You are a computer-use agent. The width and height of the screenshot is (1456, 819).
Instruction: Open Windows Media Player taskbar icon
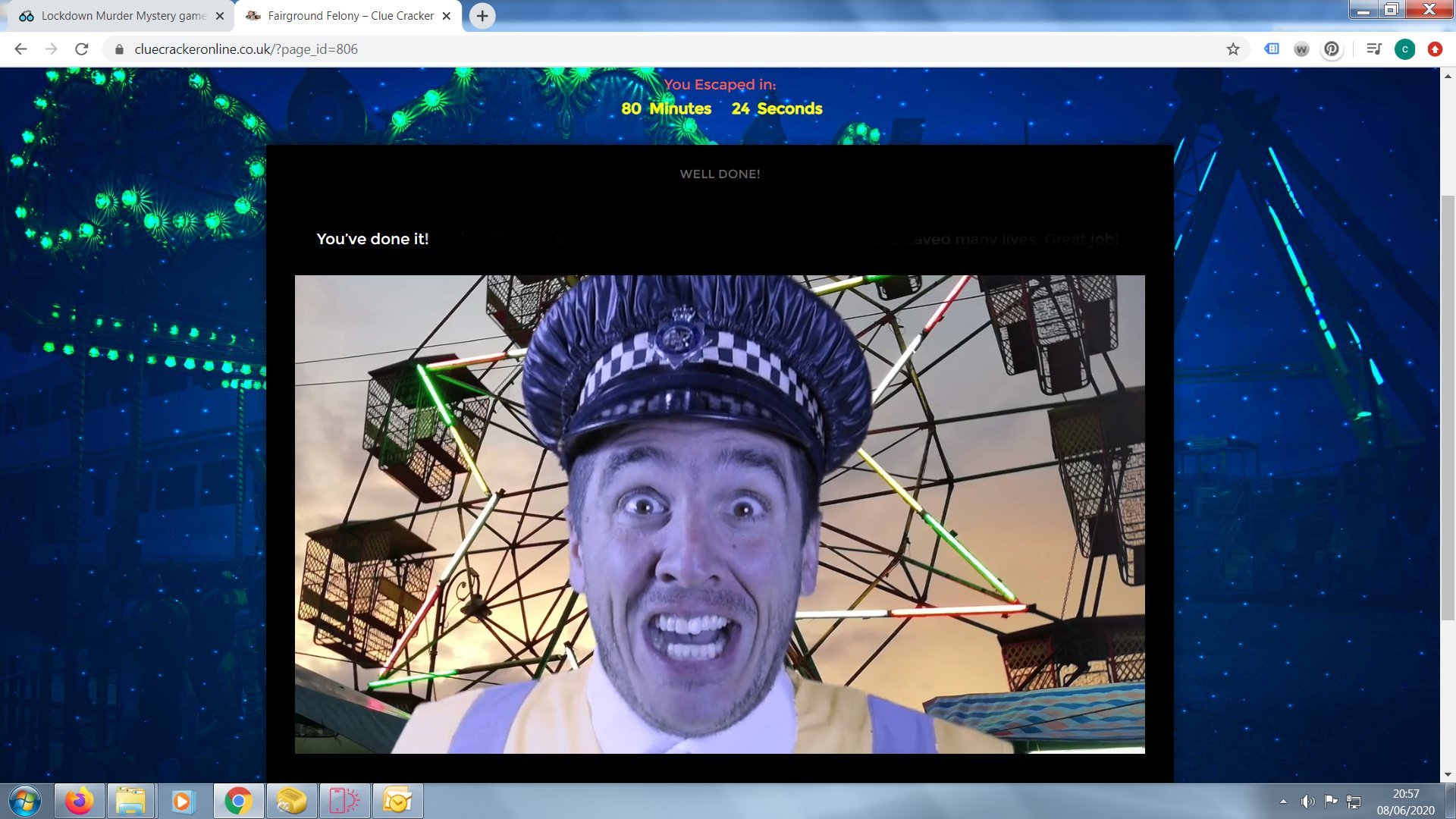(183, 801)
